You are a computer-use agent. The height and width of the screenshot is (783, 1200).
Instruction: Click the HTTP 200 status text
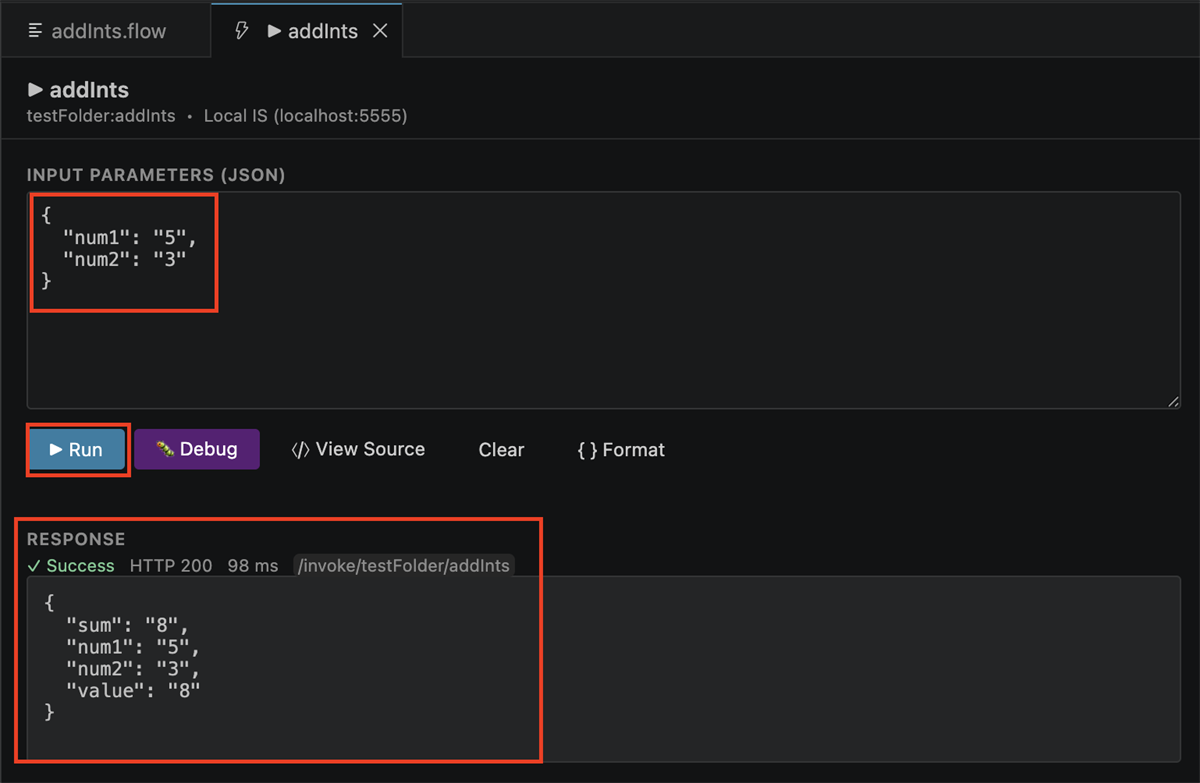click(x=171, y=566)
